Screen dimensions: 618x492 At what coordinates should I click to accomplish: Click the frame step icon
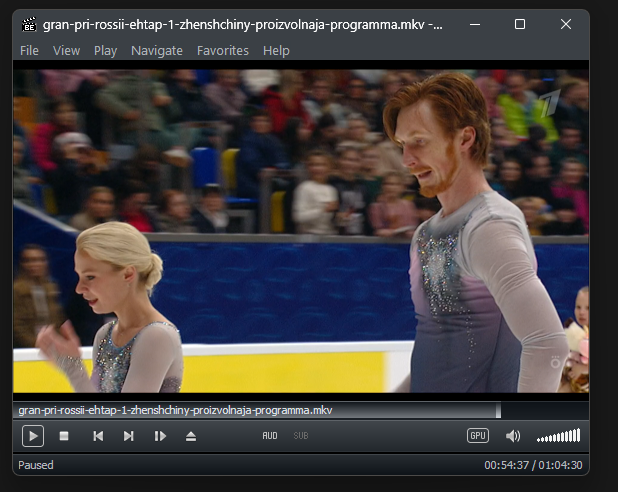pos(160,436)
